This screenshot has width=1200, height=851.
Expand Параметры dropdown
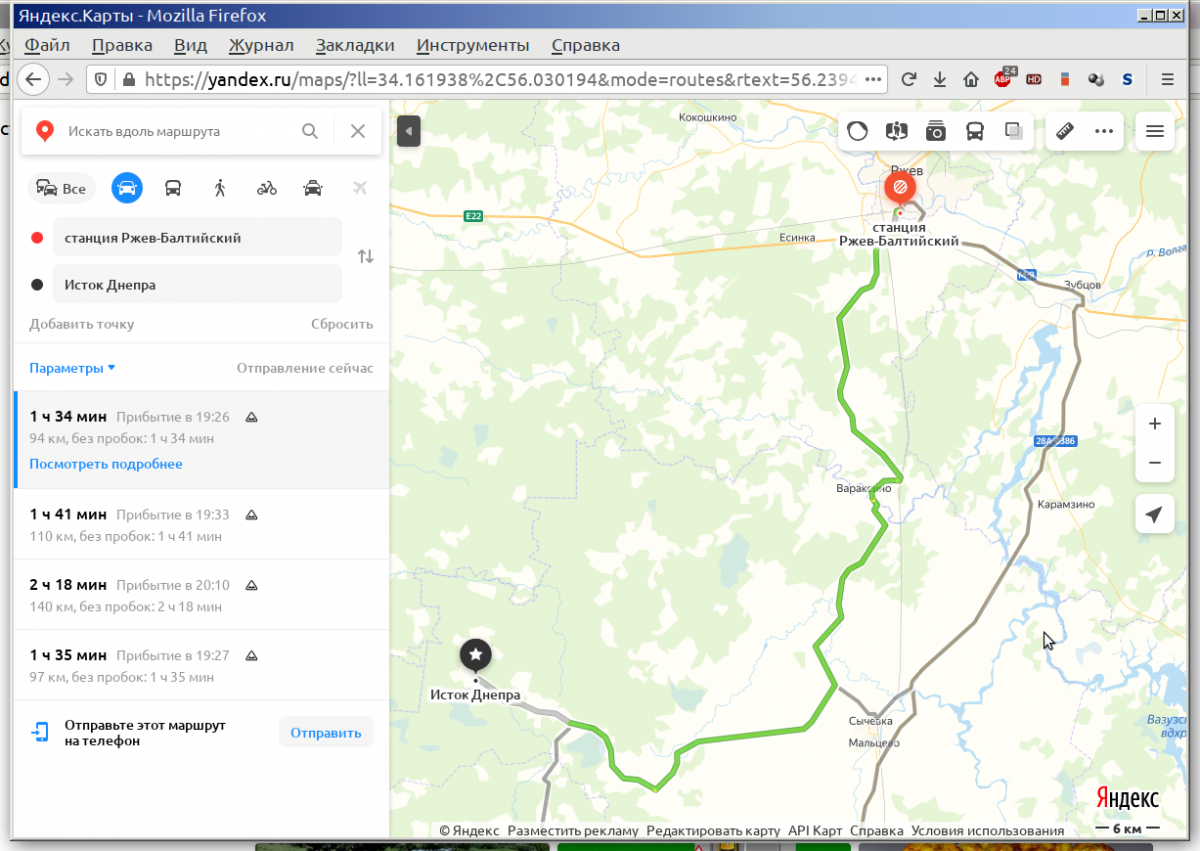click(72, 368)
